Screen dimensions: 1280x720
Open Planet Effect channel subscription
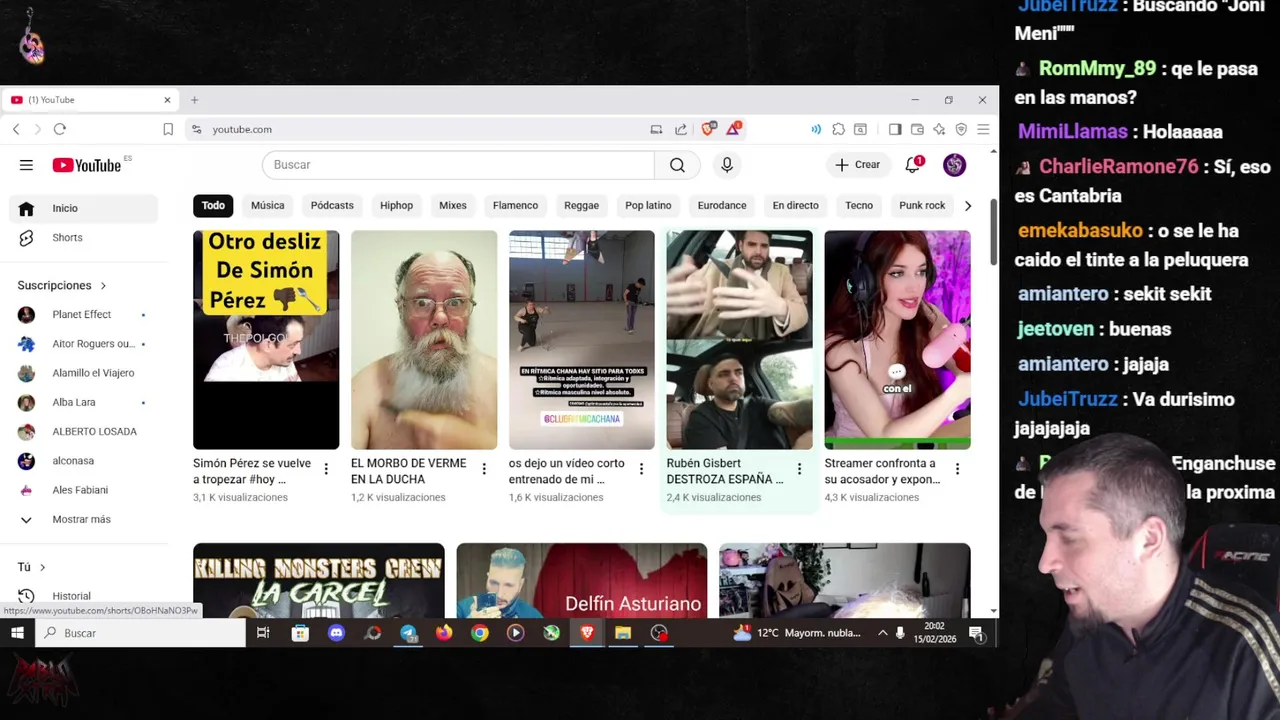(84, 314)
